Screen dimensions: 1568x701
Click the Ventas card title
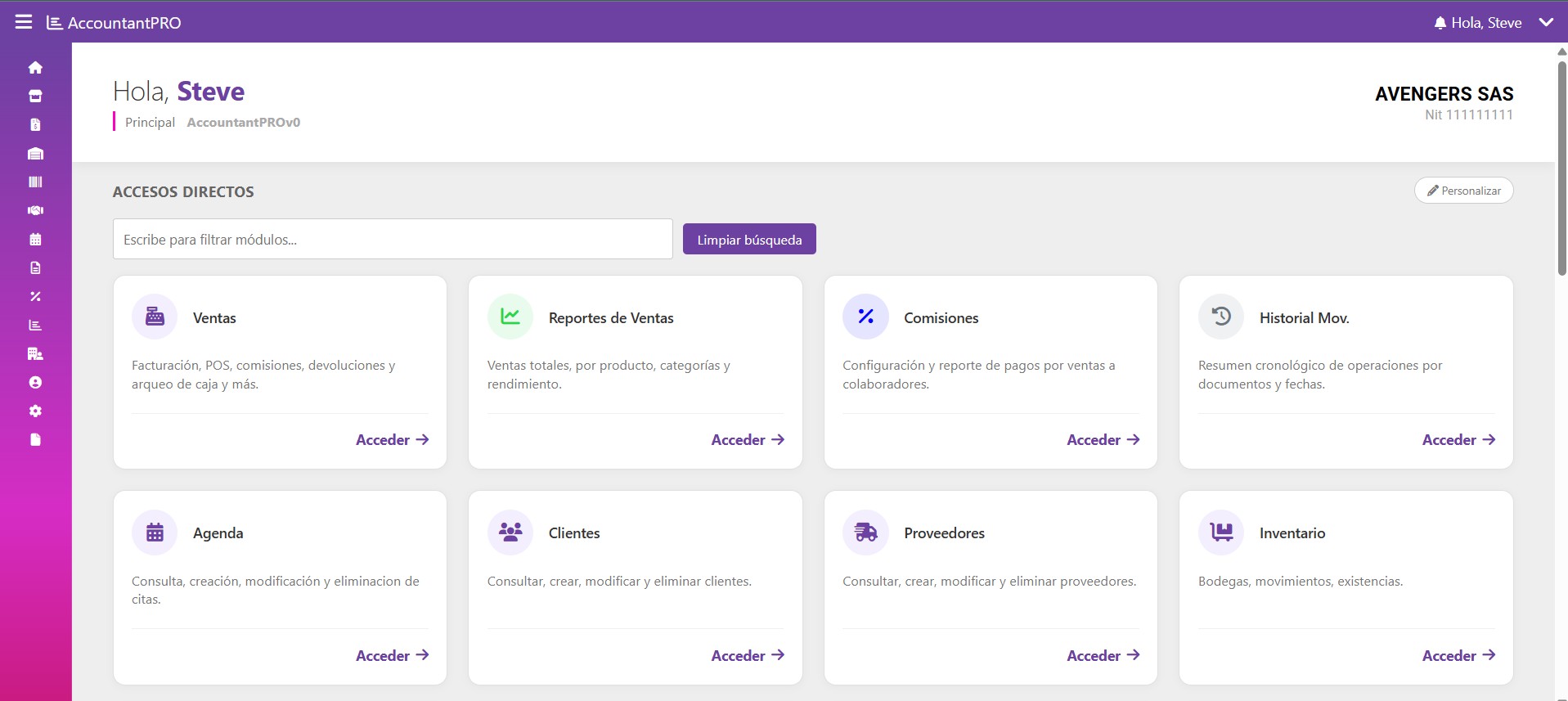[214, 317]
